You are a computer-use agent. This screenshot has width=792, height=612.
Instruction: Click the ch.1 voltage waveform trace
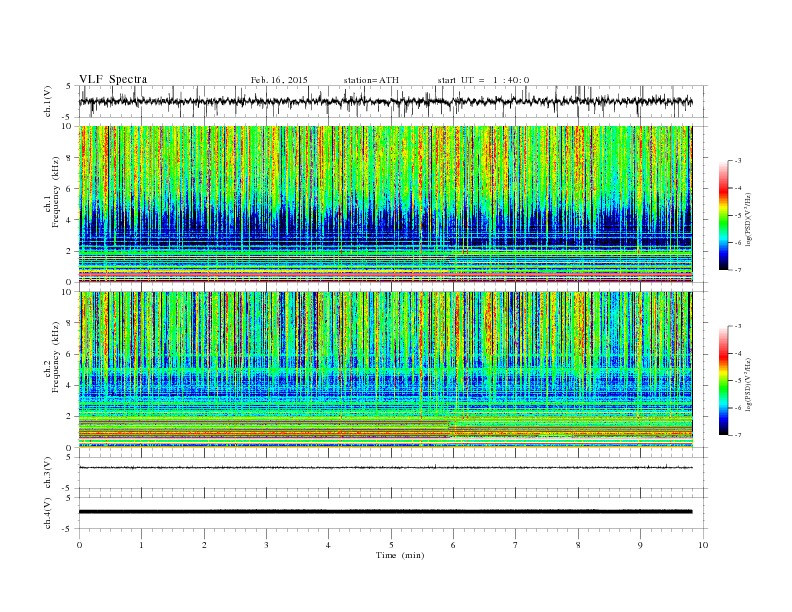click(386, 101)
